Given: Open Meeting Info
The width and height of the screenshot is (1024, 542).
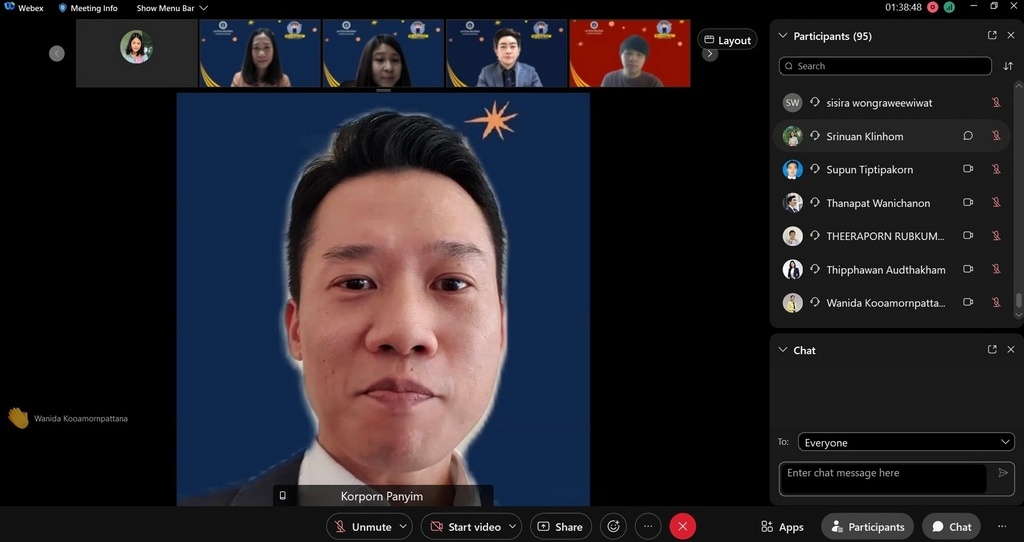Looking at the screenshot, I should coord(88,8).
